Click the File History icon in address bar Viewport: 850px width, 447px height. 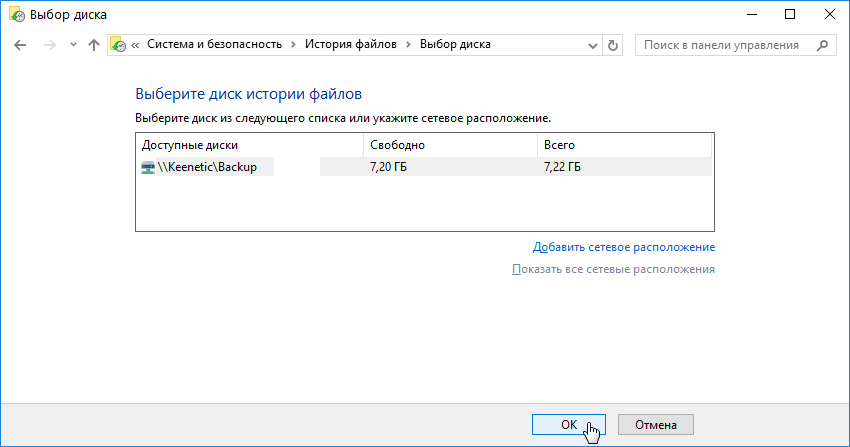[119, 45]
